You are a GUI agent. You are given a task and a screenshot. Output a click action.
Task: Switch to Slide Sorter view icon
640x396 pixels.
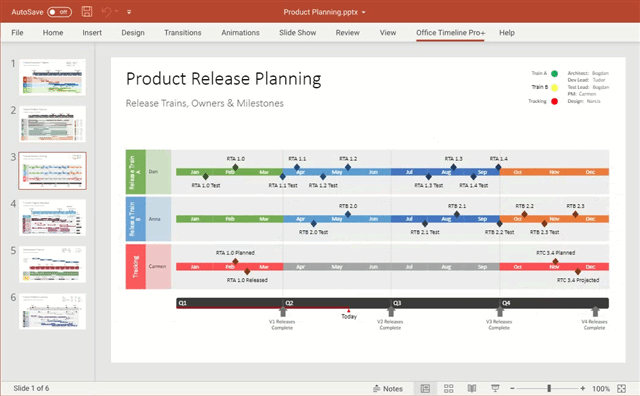point(449,389)
